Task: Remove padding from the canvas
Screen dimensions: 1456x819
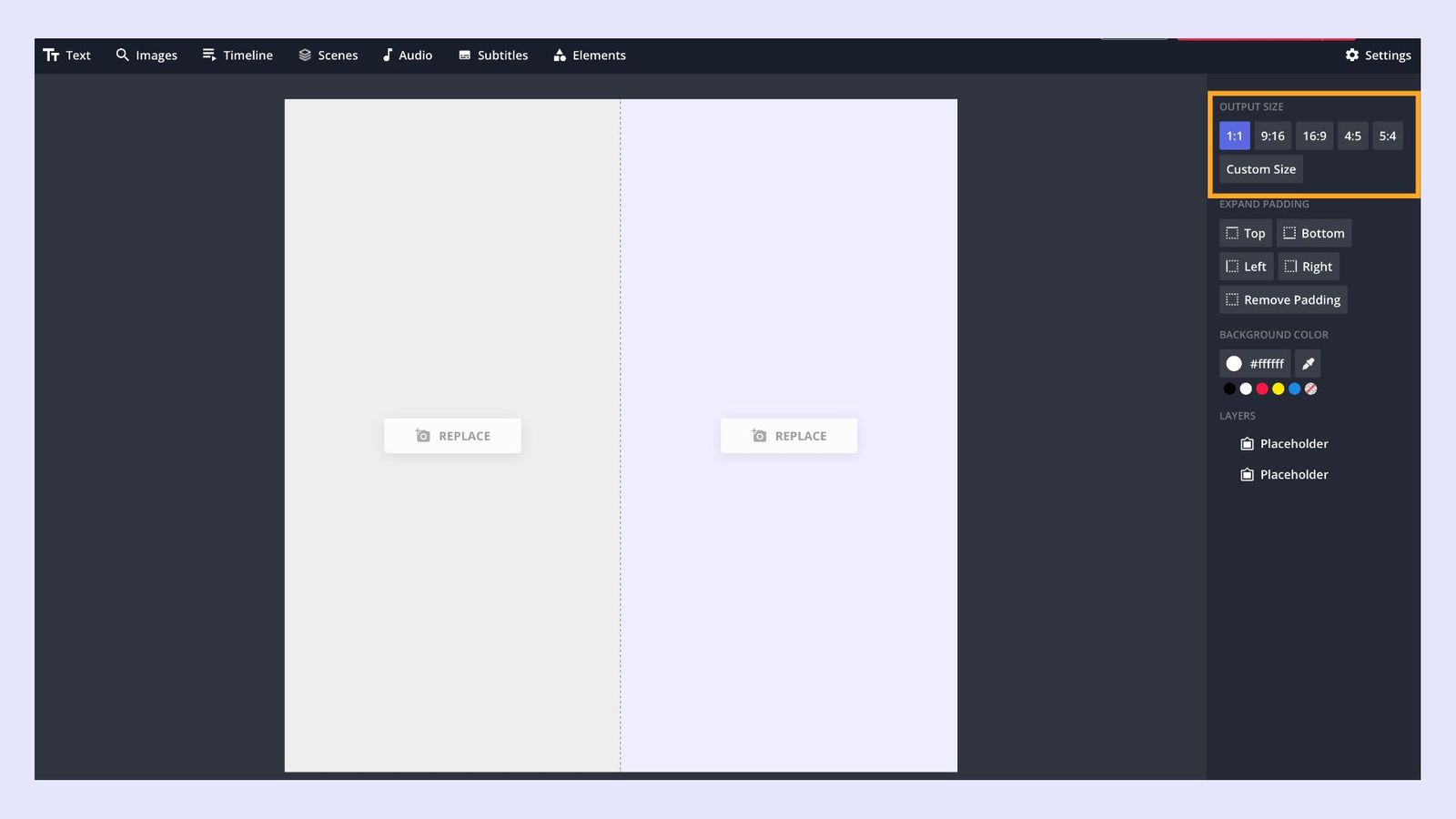Action: coord(1283,299)
